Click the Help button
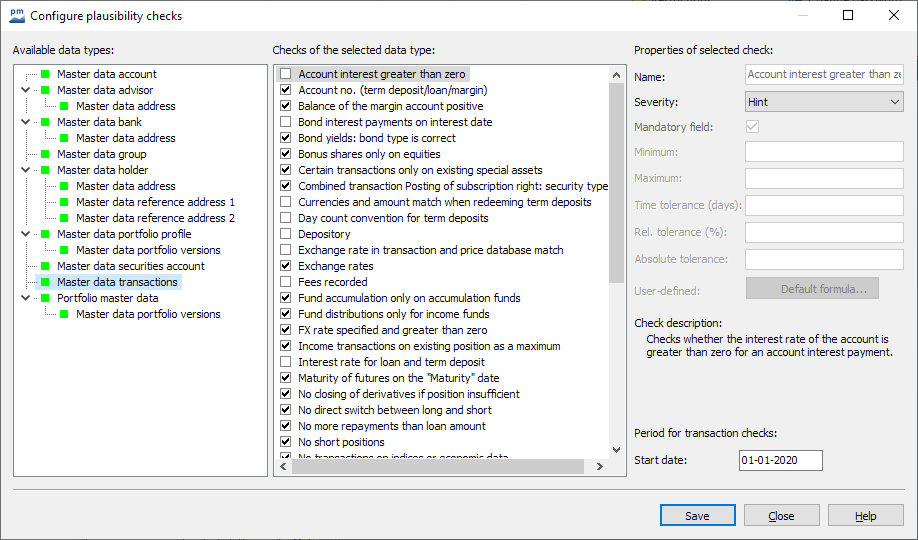The height and width of the screenshot is (540, 918). pos(865,516)
